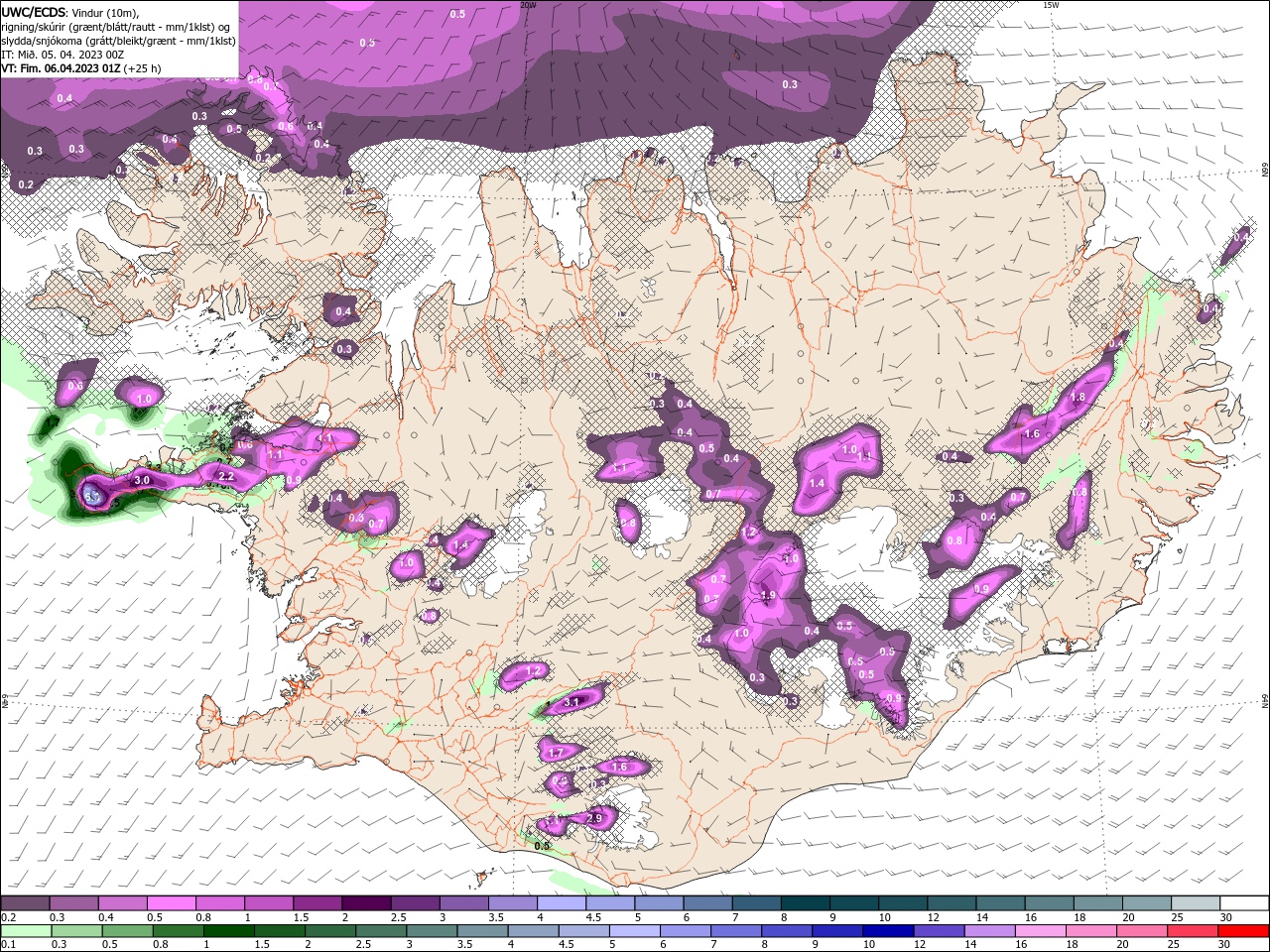Viewport: 1270px width, 952px height.
Task: Select the pale green 0.1 swatch on rain scale
Action: click(x=25, y=931)
